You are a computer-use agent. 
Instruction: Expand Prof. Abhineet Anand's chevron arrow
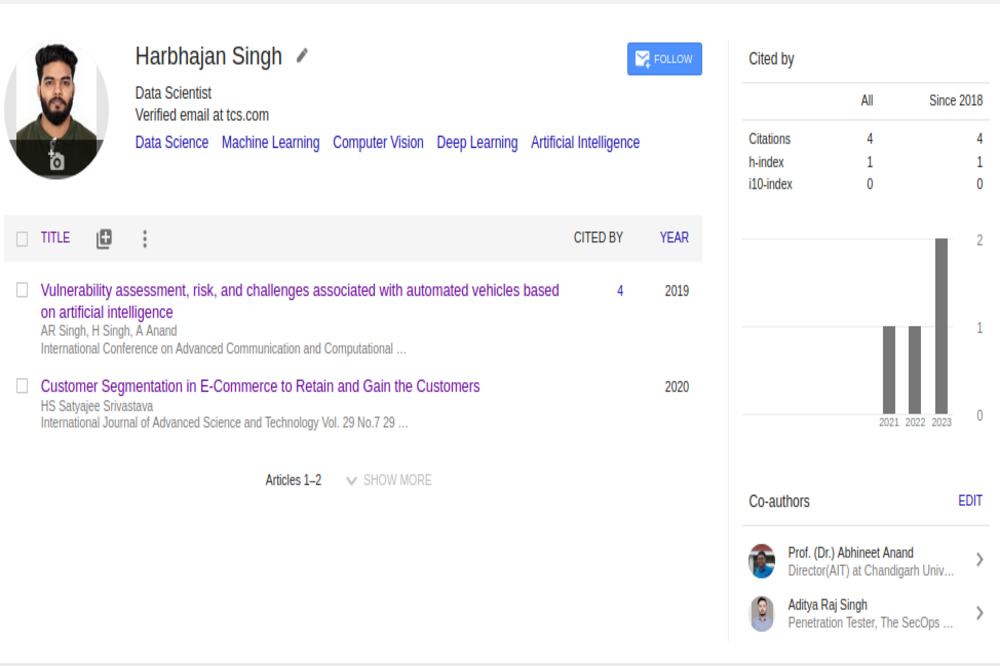(x=979, y=560)
